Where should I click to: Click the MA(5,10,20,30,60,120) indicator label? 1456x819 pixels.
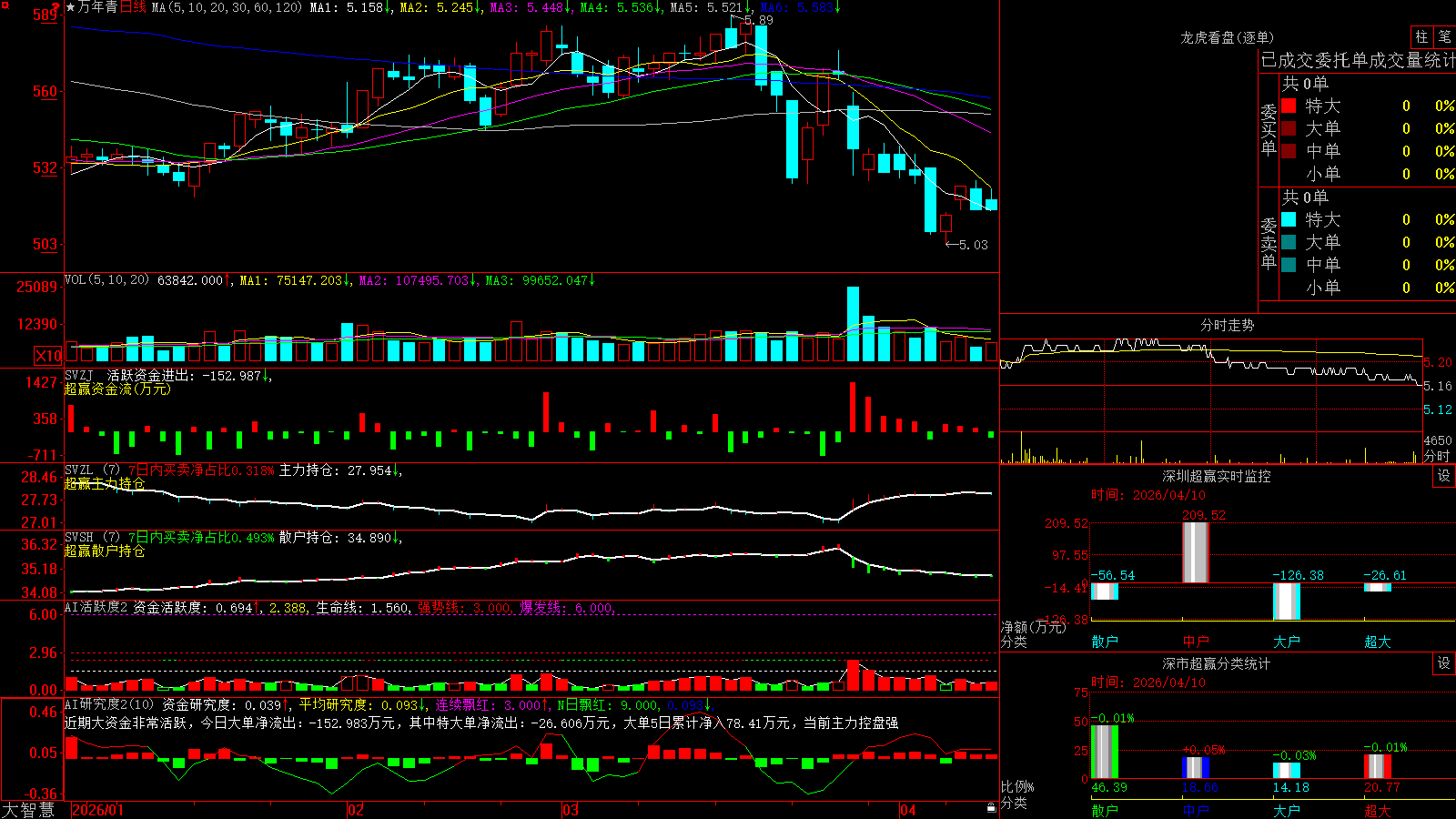(x=227, y=7)
